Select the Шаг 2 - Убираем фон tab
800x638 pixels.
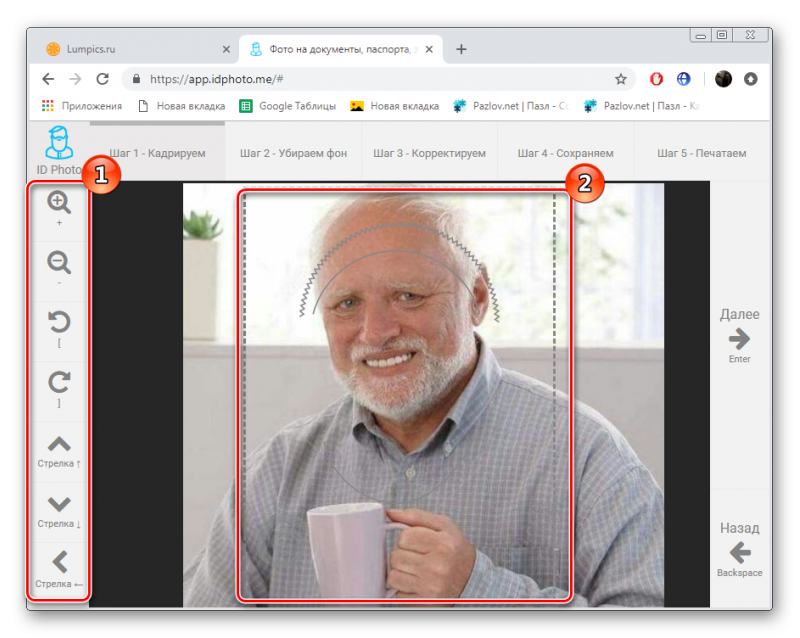293,153
